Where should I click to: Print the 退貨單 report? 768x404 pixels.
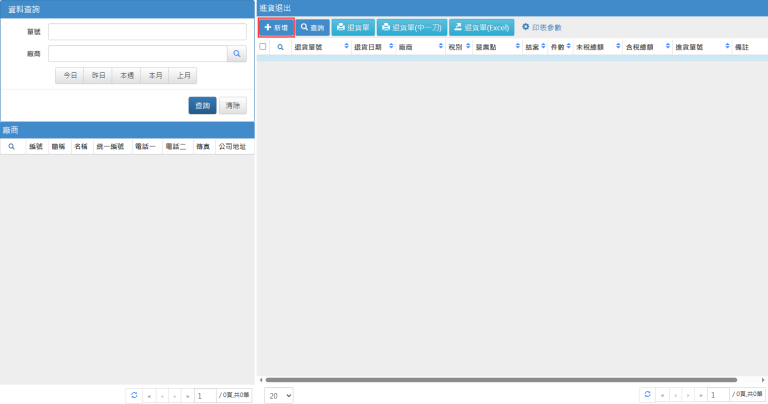[353, 27]
